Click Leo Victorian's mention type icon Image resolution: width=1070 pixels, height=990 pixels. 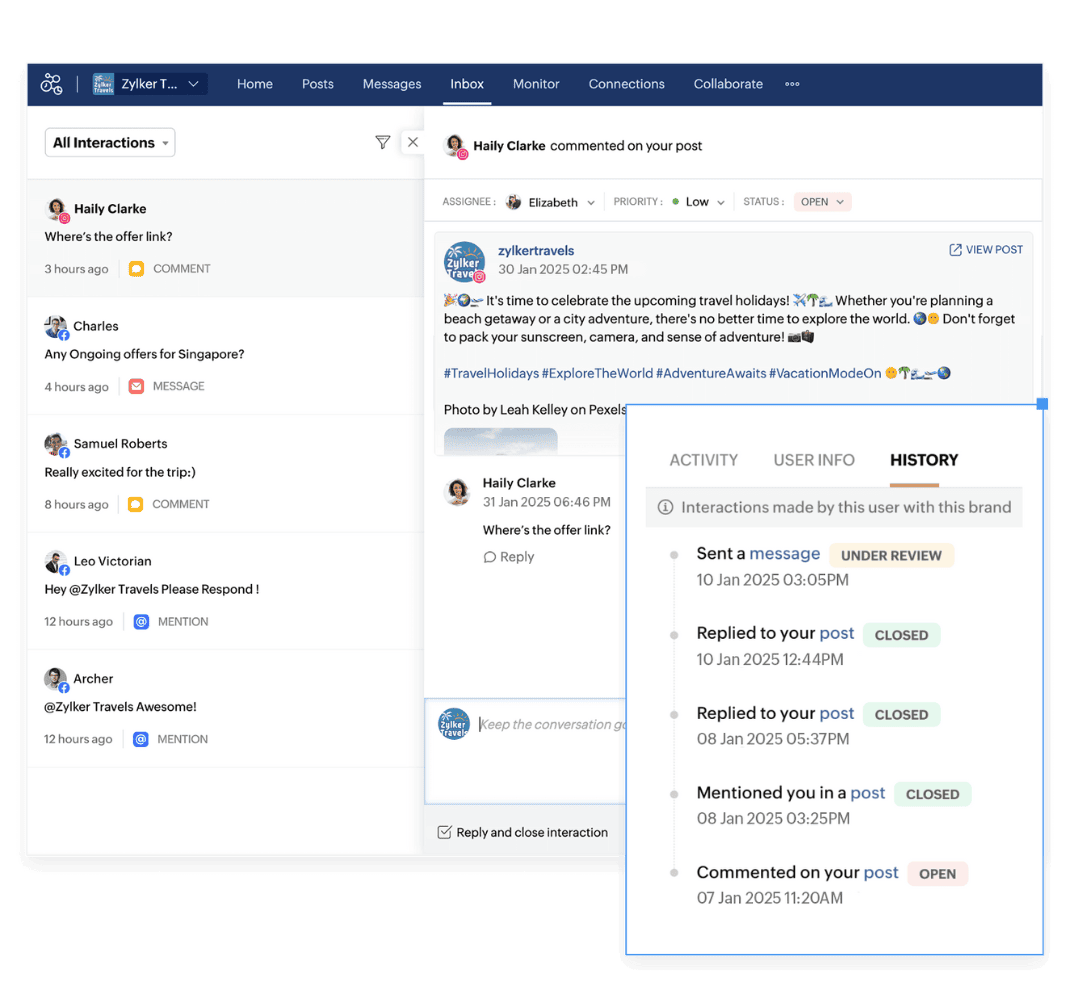tap(141, 621)
